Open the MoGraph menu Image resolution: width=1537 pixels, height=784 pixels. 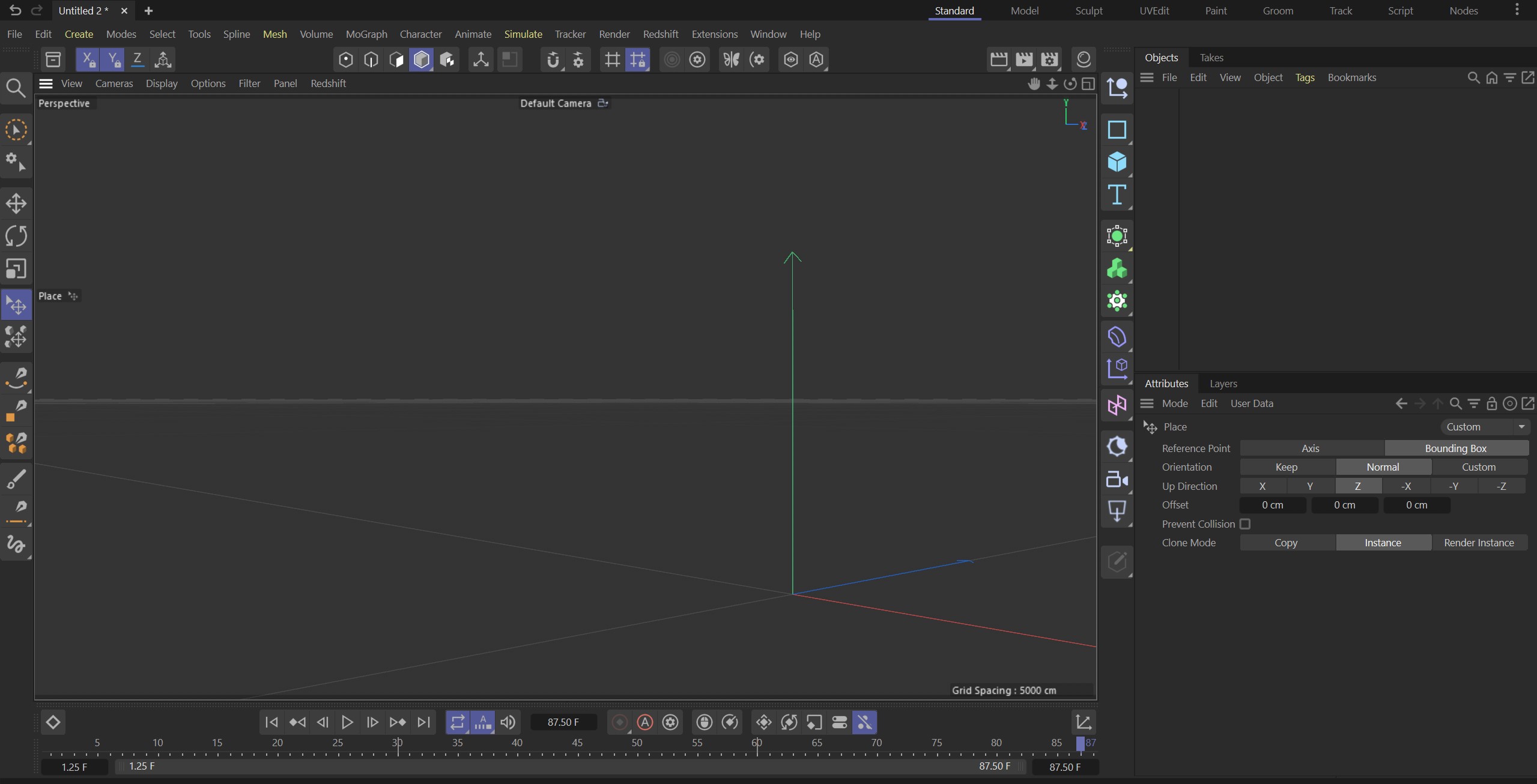pos(367,34)
